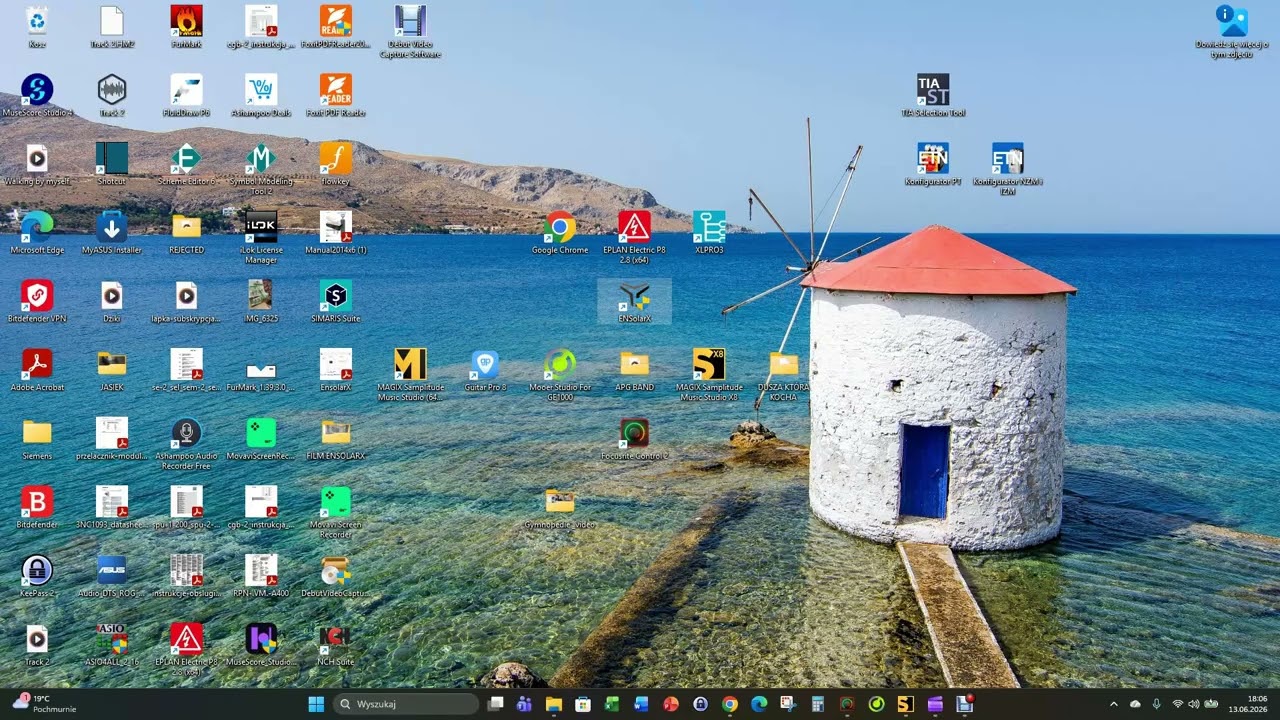The width and height of the screenshot is (1280, 720).
Task: Select the highlighted ENSolarX application shortcut
Action: pyautogui.click(x=634, y=301)
